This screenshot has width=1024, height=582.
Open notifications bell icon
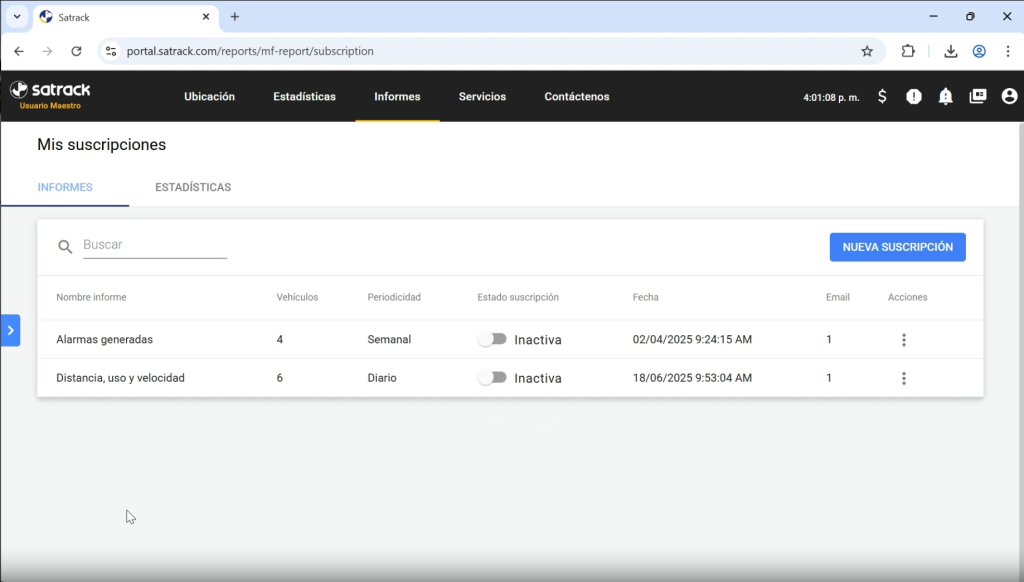click(945, 97)
